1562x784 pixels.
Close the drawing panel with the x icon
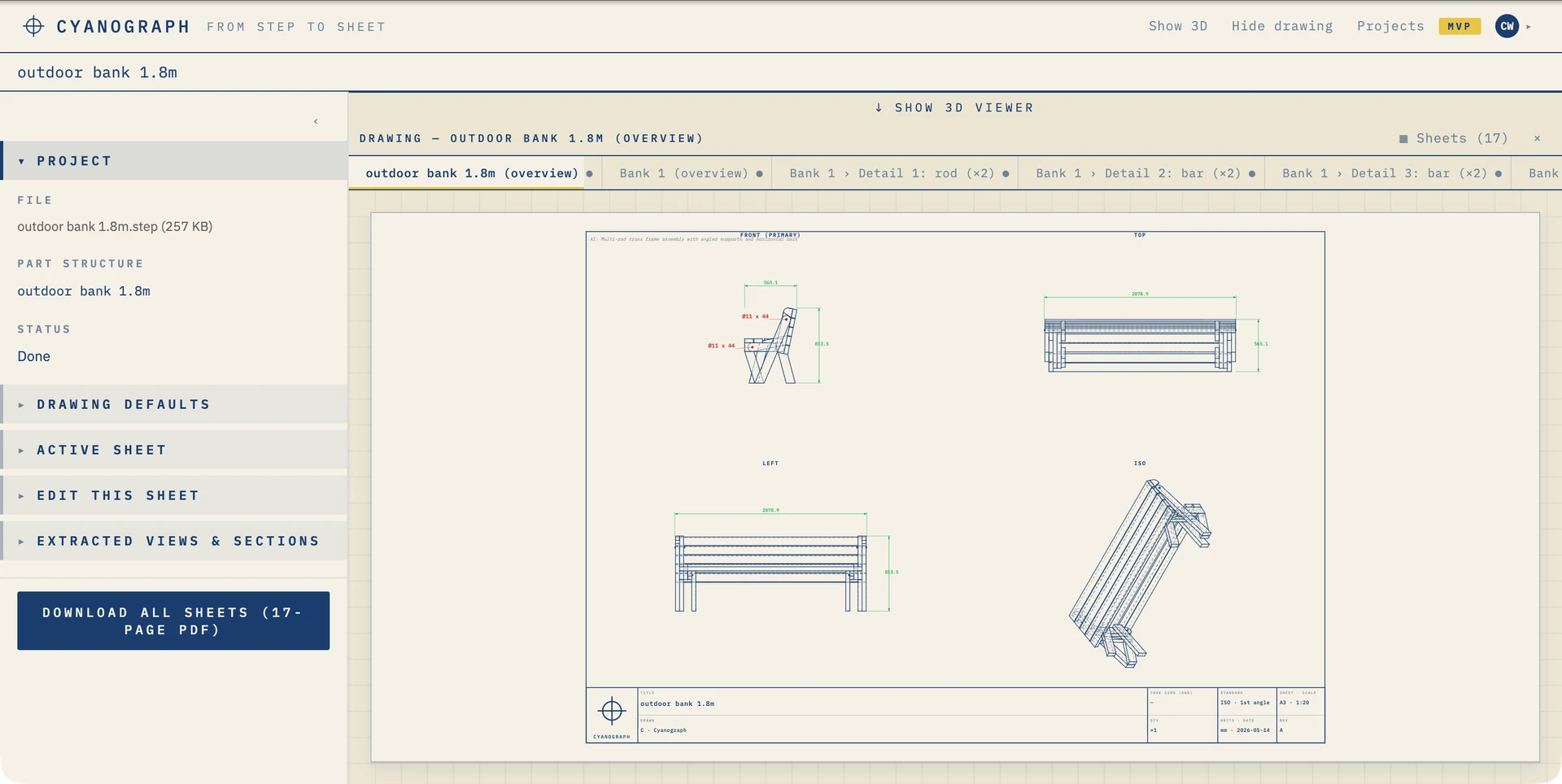coord(1537,138)
